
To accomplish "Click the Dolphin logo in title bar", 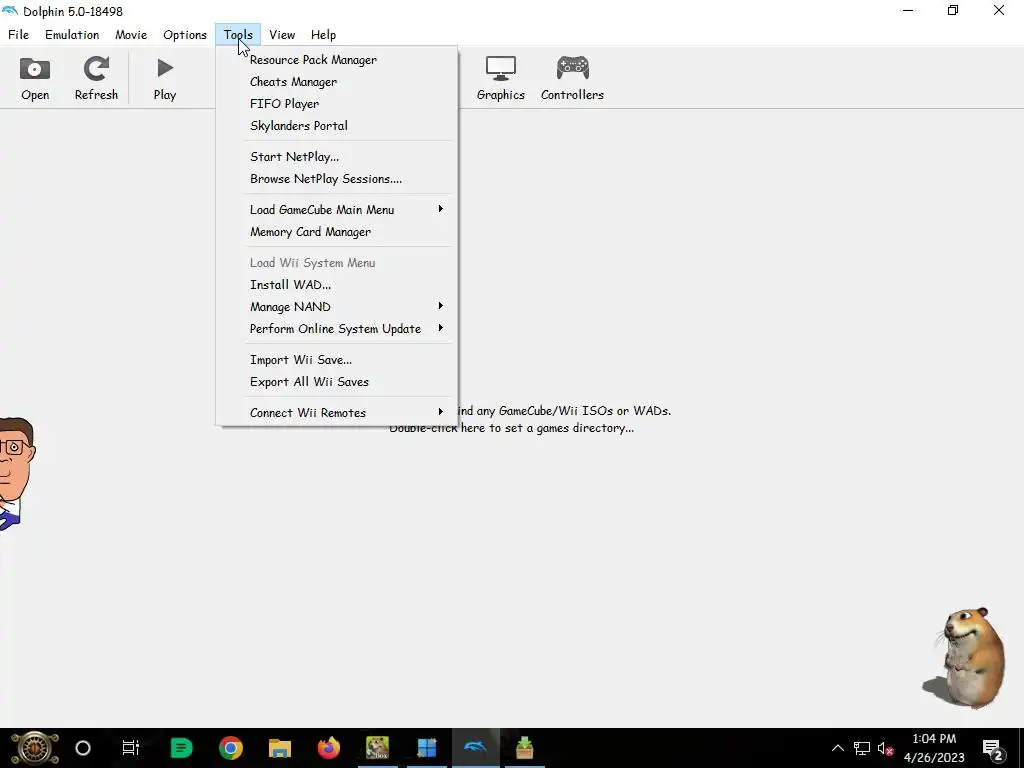I will (x=10, y=11).
